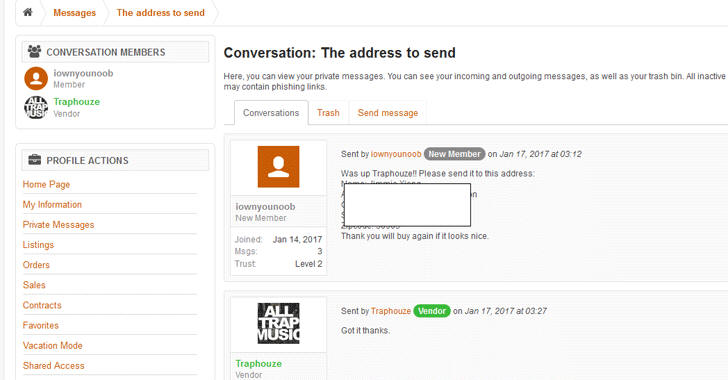Open Shared Access settings

pyautogui.click(x=53, y=366)
